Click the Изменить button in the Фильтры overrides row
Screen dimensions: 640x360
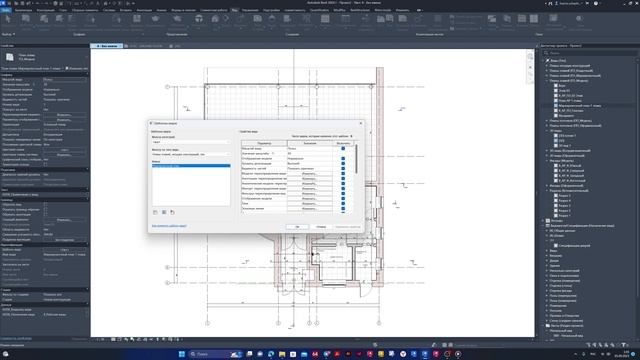click(310, 193)
